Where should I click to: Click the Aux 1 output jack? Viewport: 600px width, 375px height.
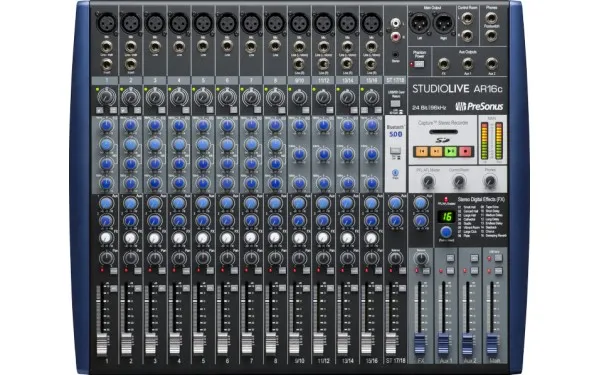pyautogui.click(x=467, y=63)
